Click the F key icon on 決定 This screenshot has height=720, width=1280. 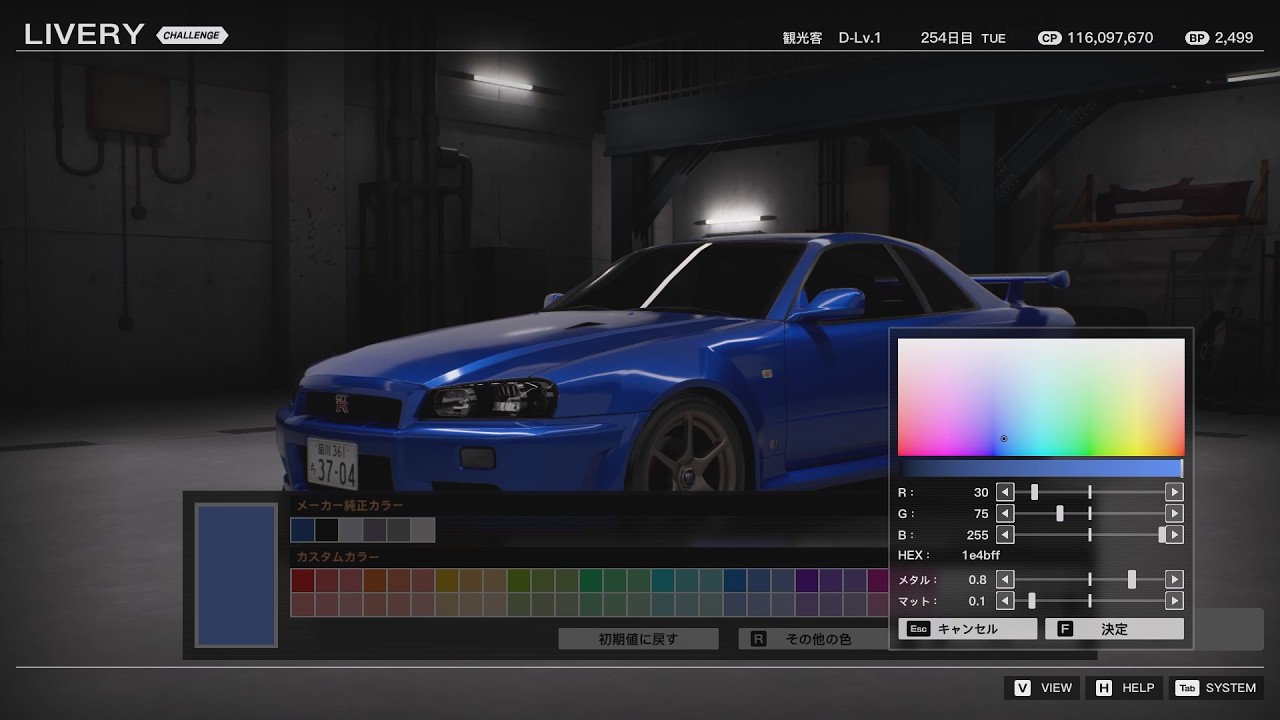pyautogui.click(x=1064, y=629)
